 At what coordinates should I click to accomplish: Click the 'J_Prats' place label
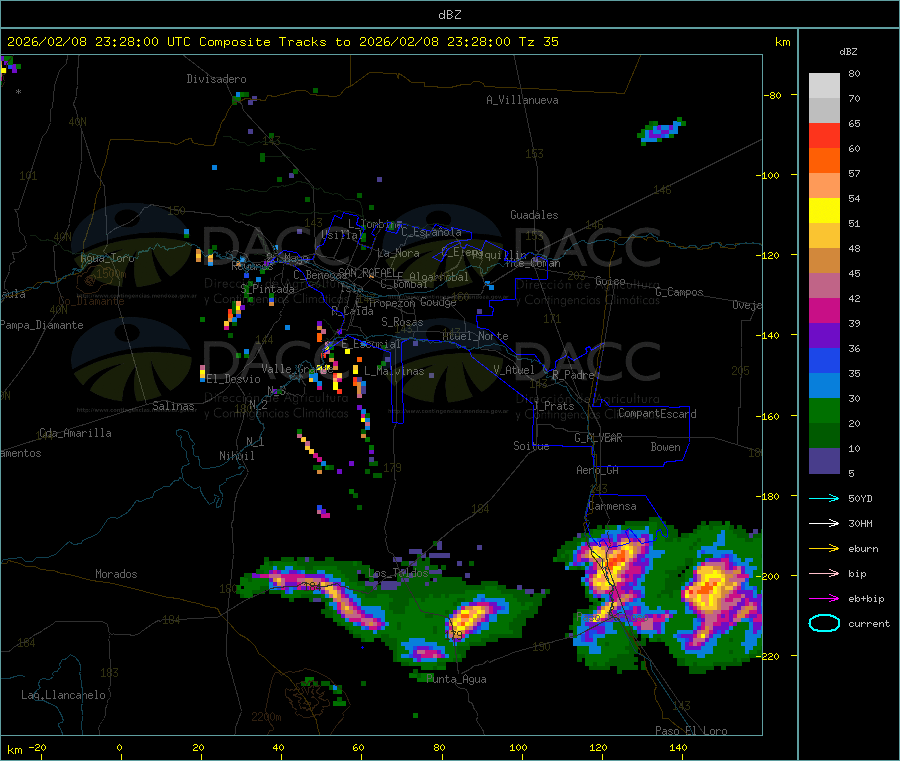(x=553, y=406)
